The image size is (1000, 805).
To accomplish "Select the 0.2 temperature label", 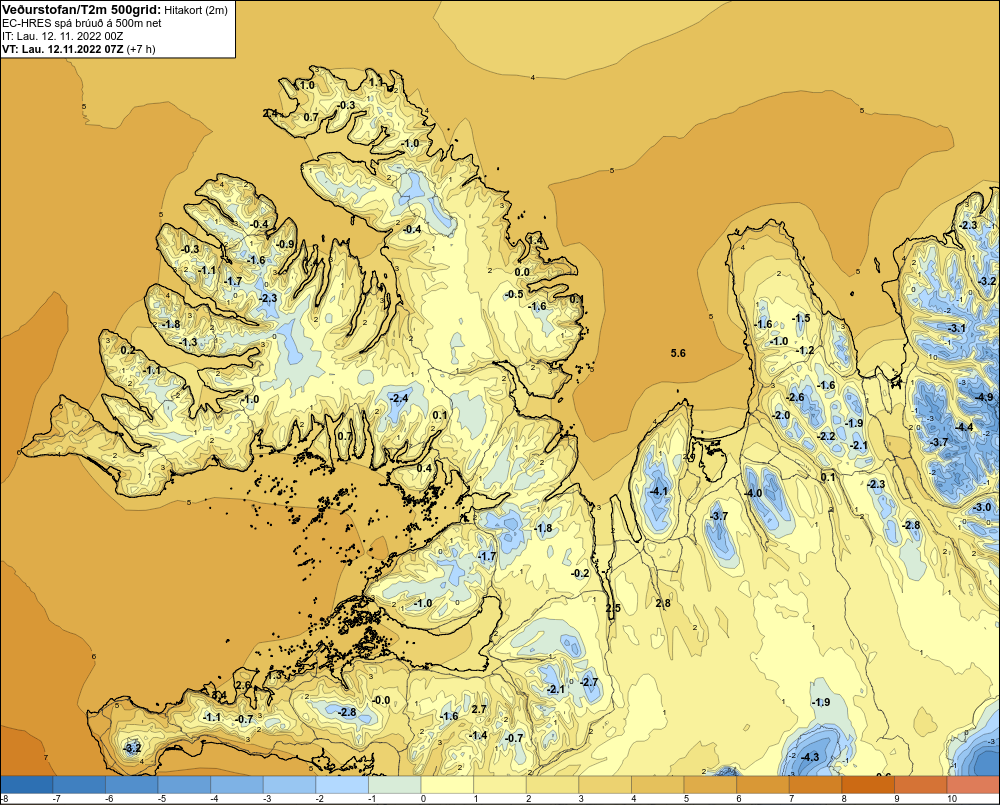I will [128, 350].
